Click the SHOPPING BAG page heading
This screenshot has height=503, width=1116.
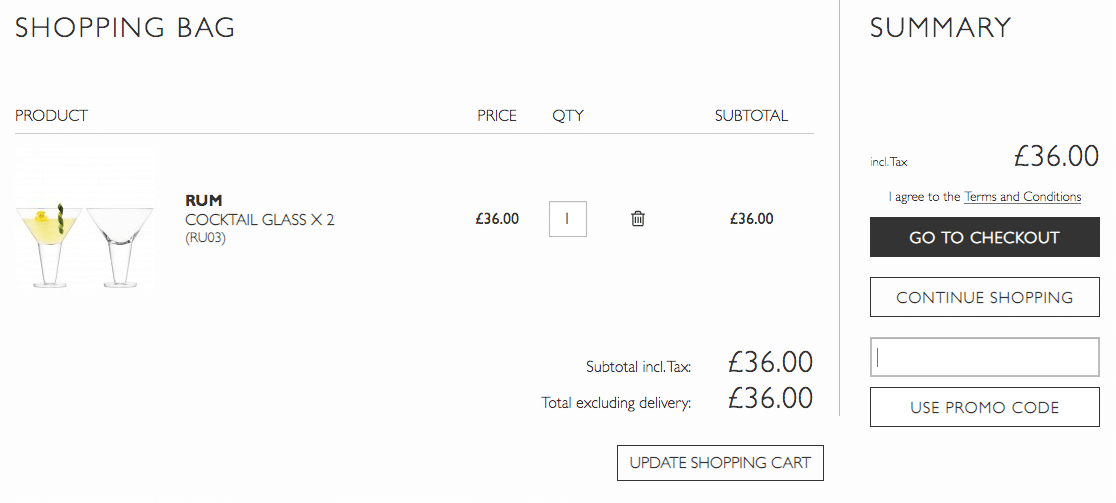[x=125, y=28]
